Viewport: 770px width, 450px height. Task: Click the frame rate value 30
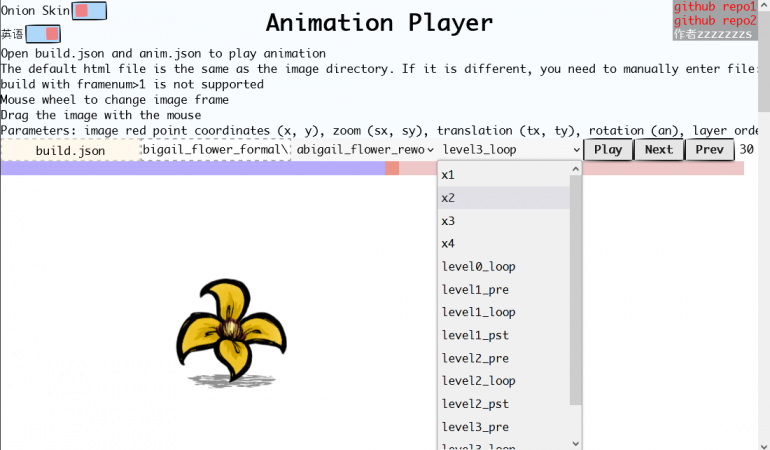pyautogui.click(x=746, y=149)
